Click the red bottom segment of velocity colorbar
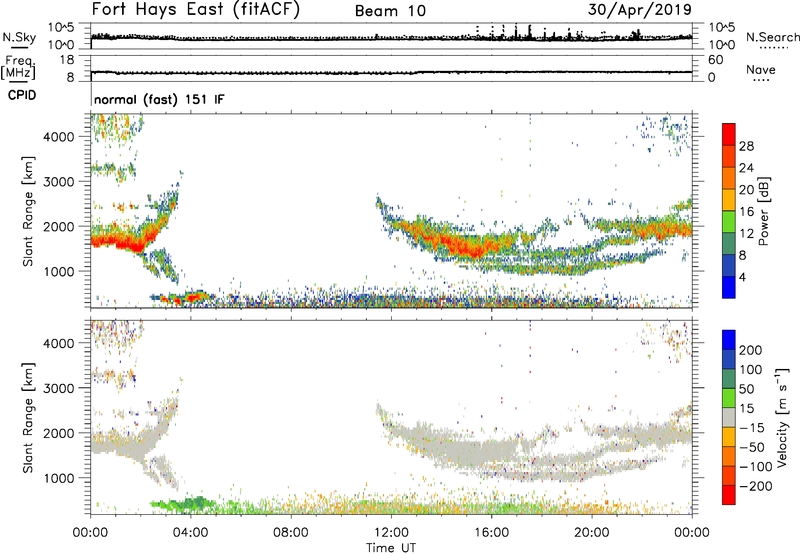This screenshot has width=800, height=554. click(x=729, y=495)
